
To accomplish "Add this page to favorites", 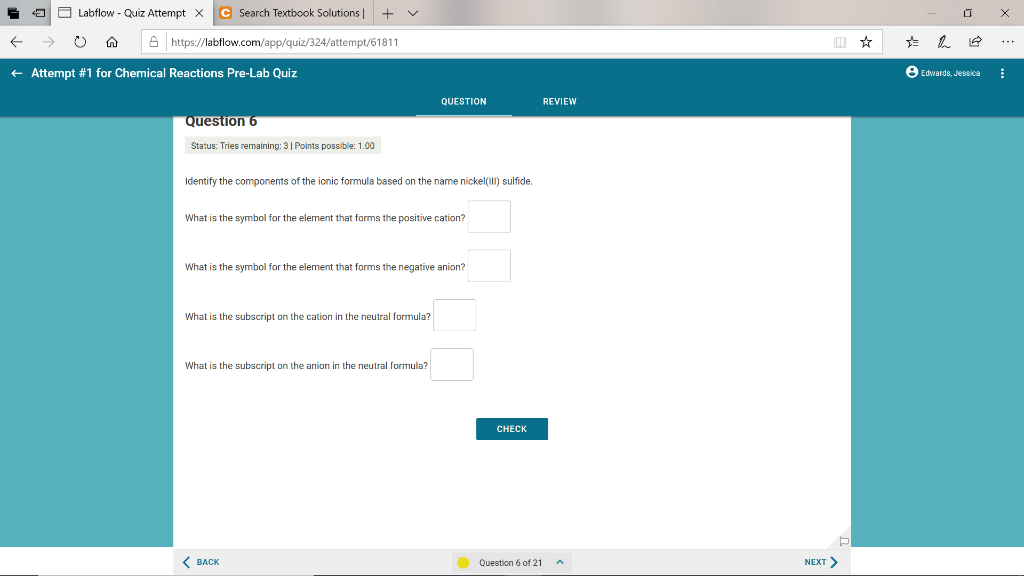I will pos(866,42).
